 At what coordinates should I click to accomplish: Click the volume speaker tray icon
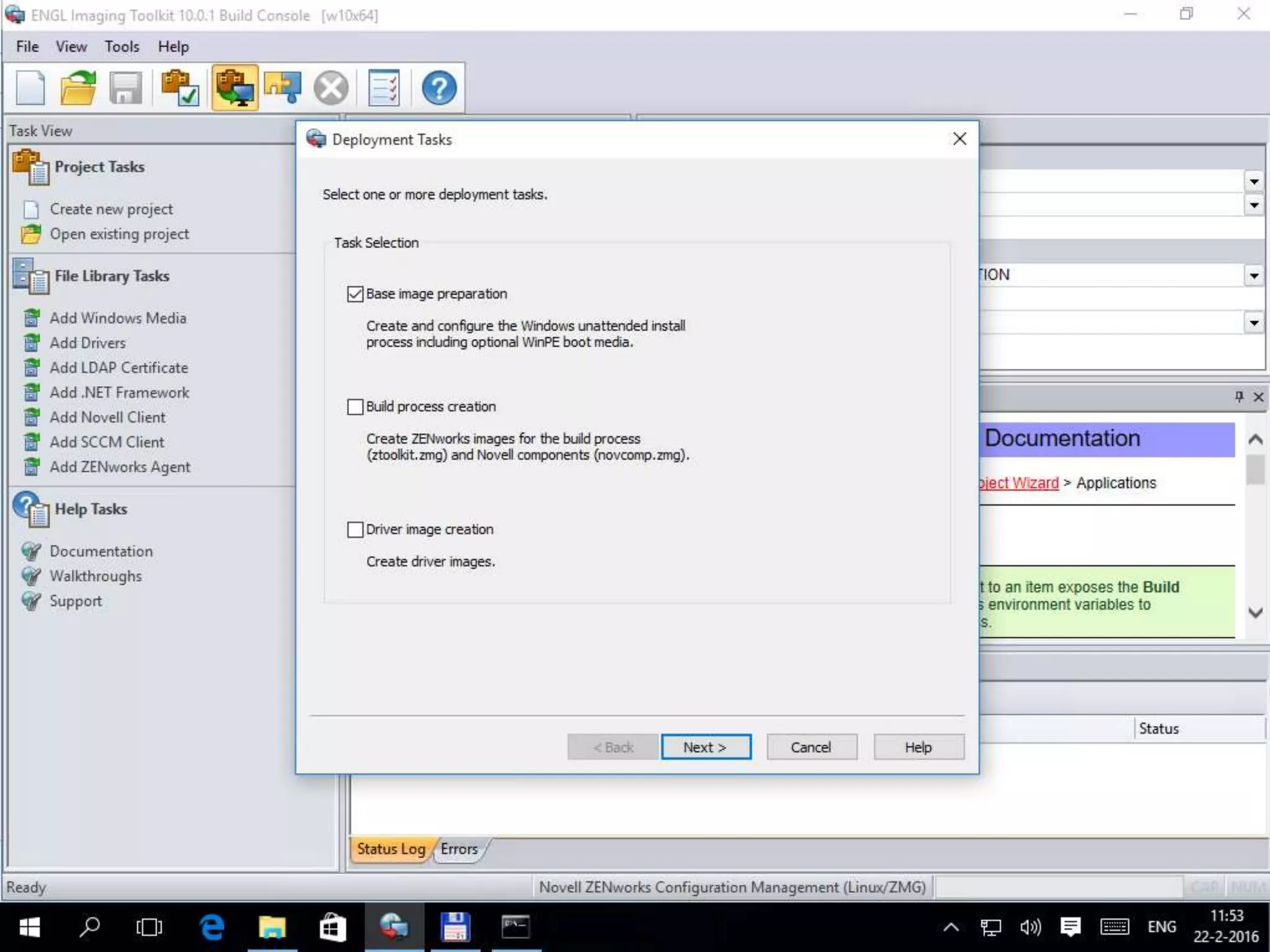pyautogui.click(x=1031, y=927)
